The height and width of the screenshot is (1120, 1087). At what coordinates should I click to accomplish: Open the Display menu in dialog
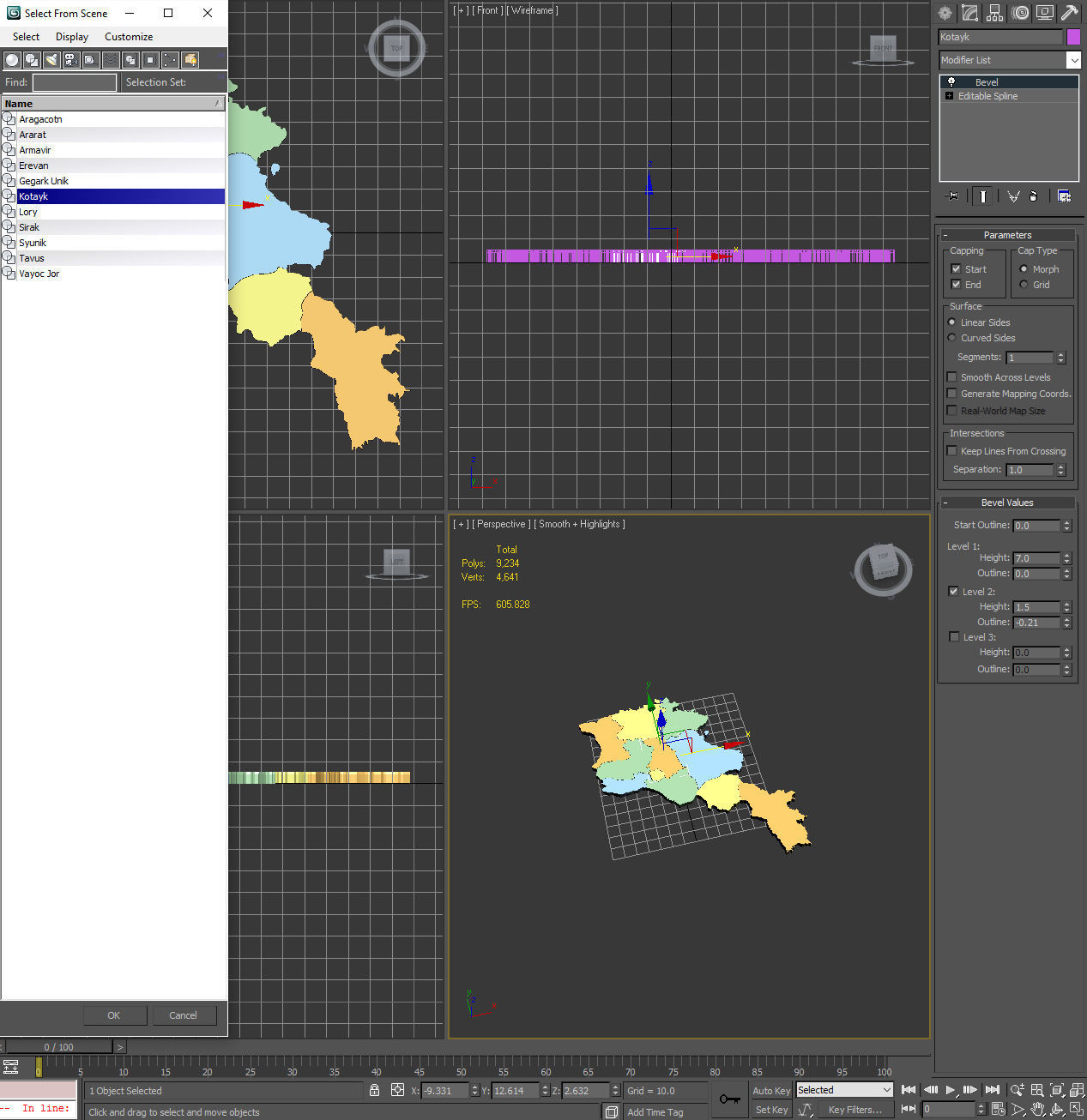click(x=72, y=37)
